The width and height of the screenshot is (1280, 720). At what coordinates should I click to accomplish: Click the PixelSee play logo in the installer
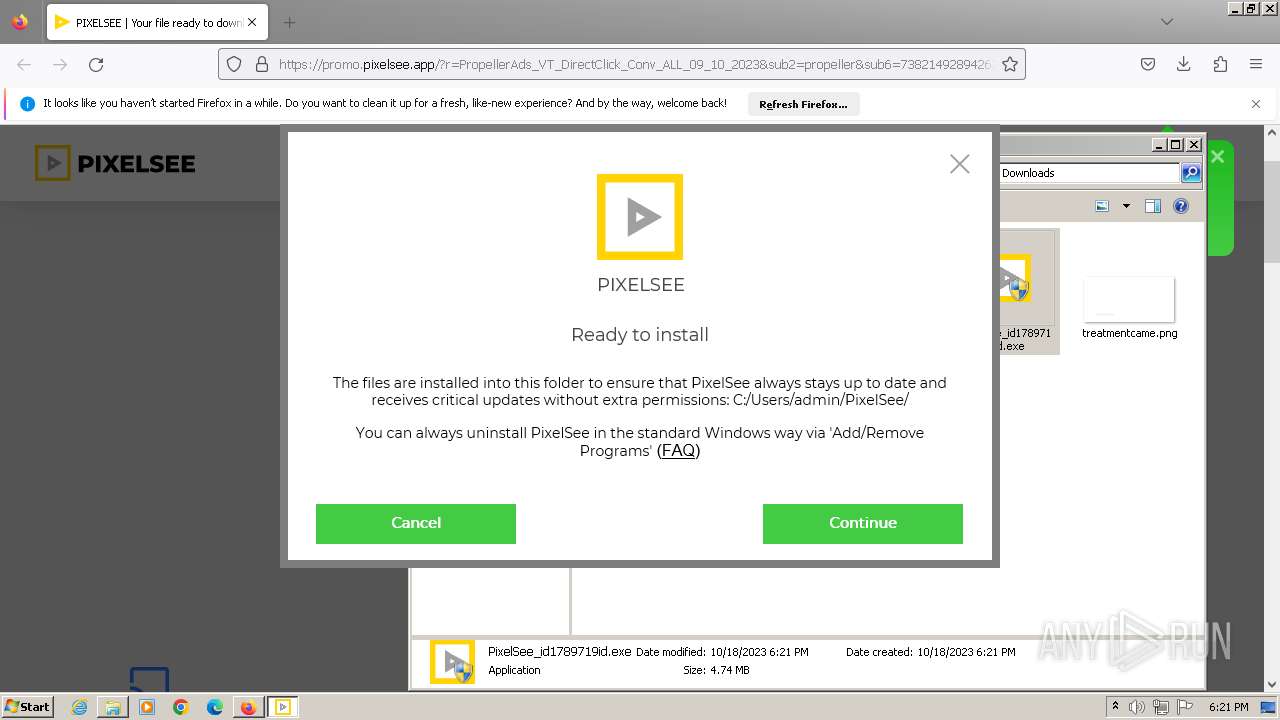[x=640, y=217]
